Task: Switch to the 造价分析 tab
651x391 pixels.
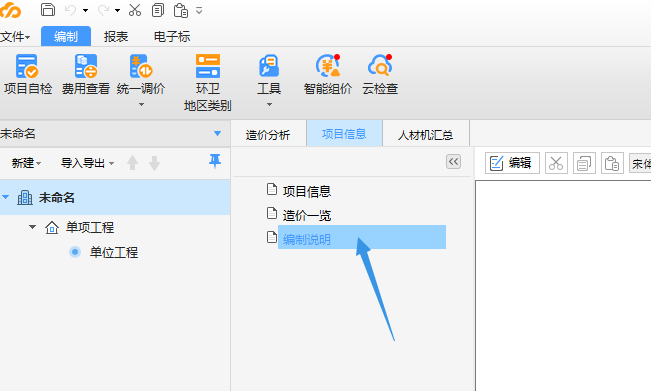Action: 268,134
